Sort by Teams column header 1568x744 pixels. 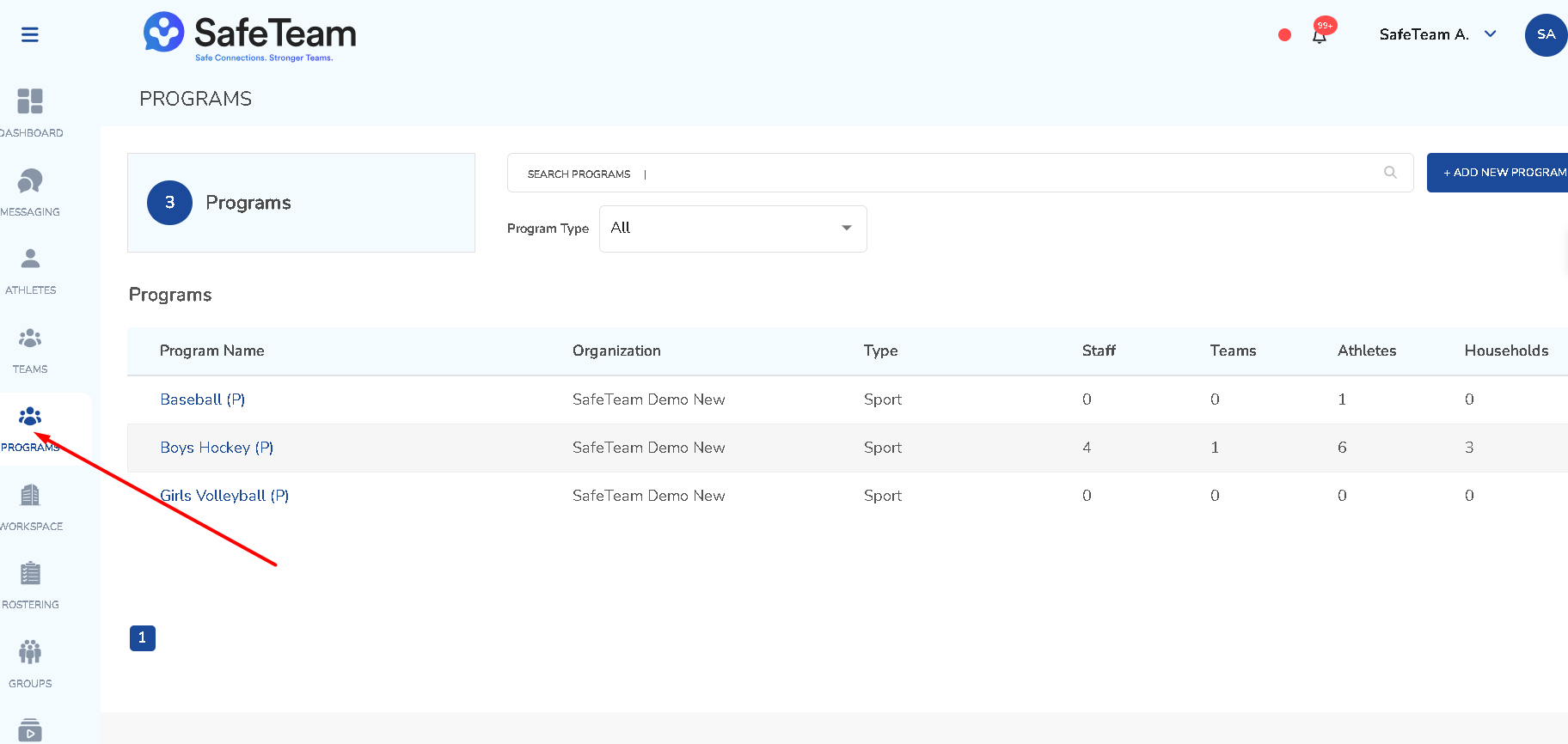point(1233,351)
